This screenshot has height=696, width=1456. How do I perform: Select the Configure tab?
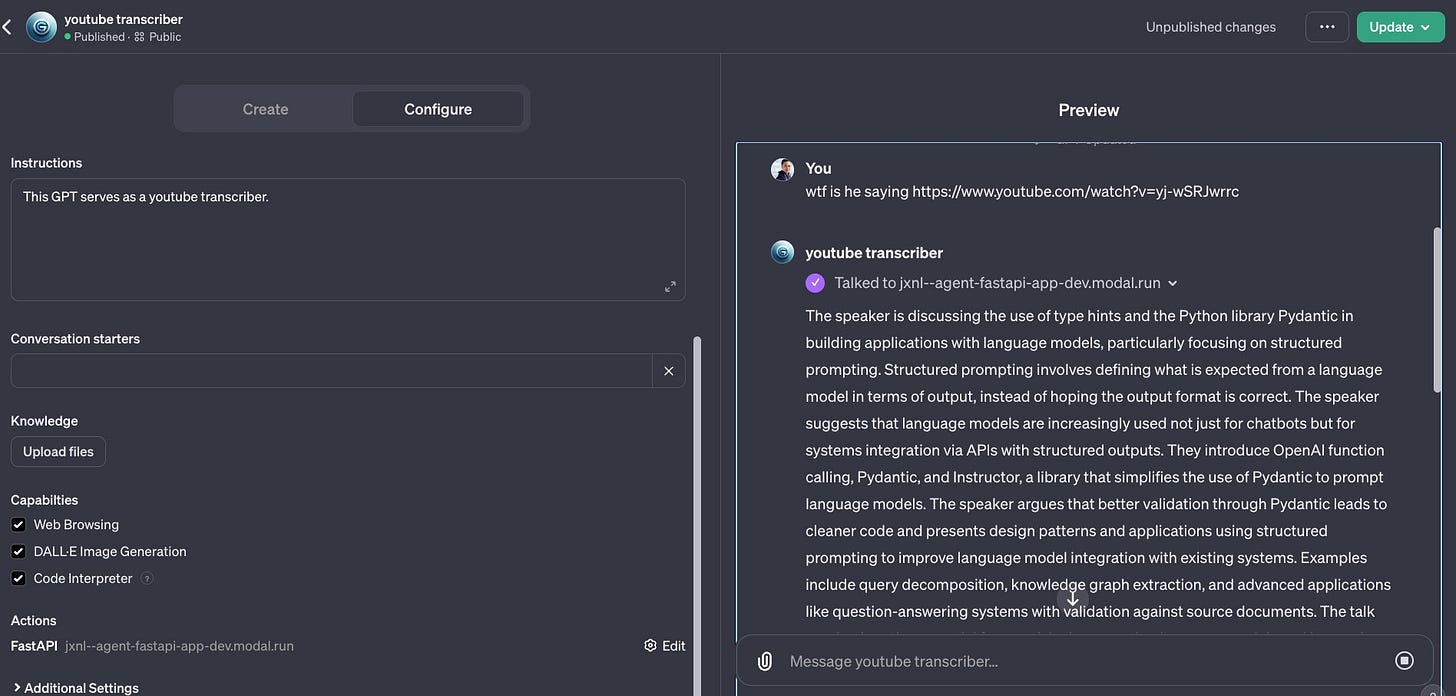(438, 109)
